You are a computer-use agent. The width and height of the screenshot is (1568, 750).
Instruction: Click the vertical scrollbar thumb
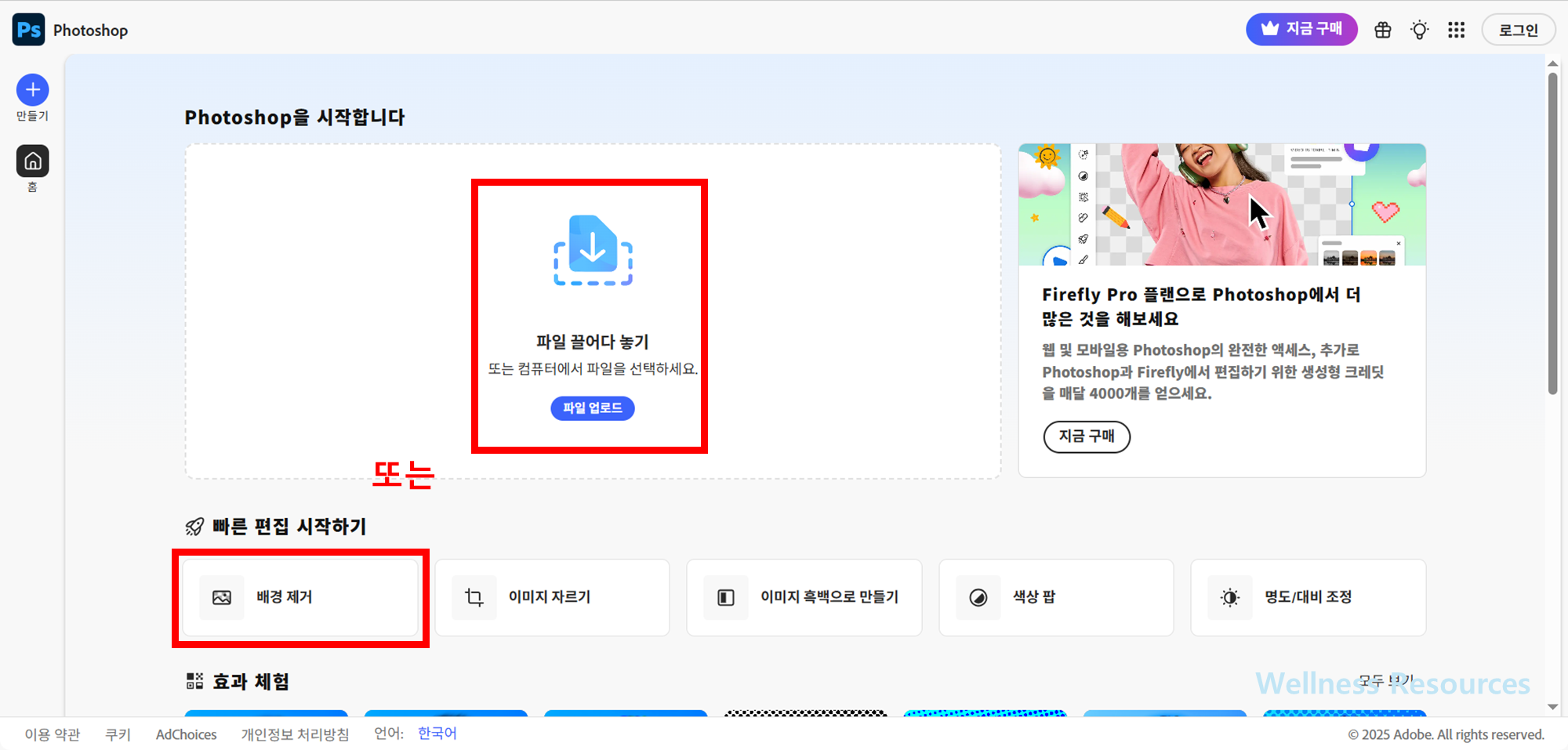pyautogui.click(x=1552, y=234)
